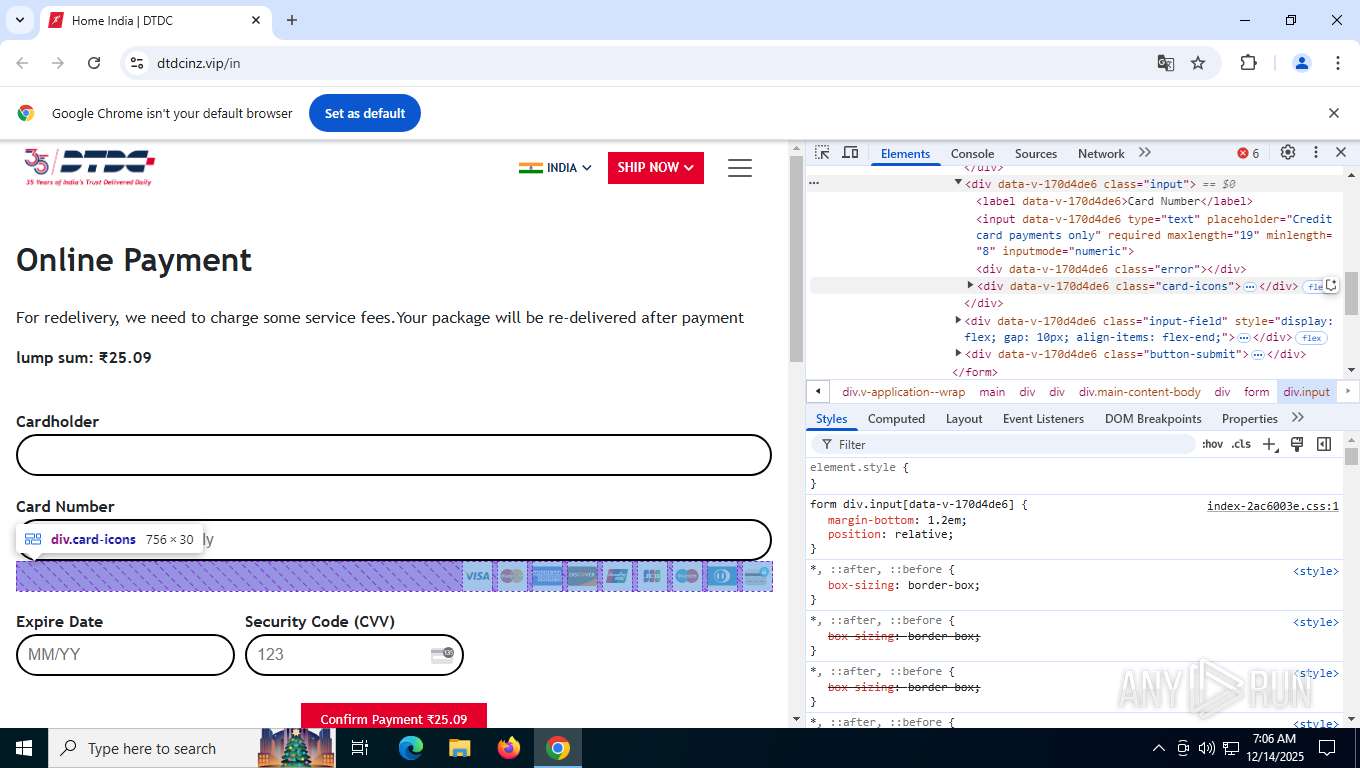This screenshot has height=768, width=1360.
Task: Click the UnionPay card icon
Action: click(617, 576)
